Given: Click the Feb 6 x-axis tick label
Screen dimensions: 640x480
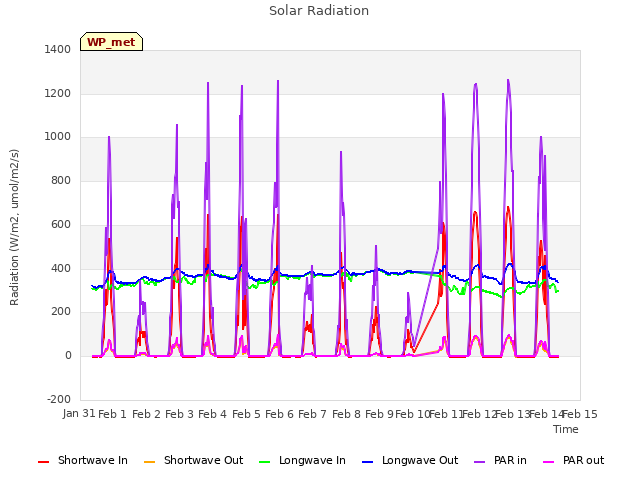Looking at the screenshot, I should pos(280,414).
